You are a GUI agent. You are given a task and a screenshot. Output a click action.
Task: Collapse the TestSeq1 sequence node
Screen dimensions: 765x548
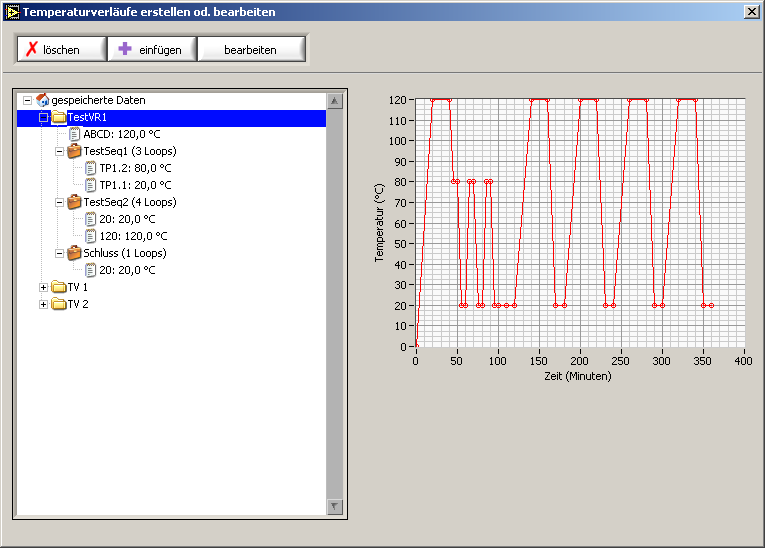(x=59, y=152)
